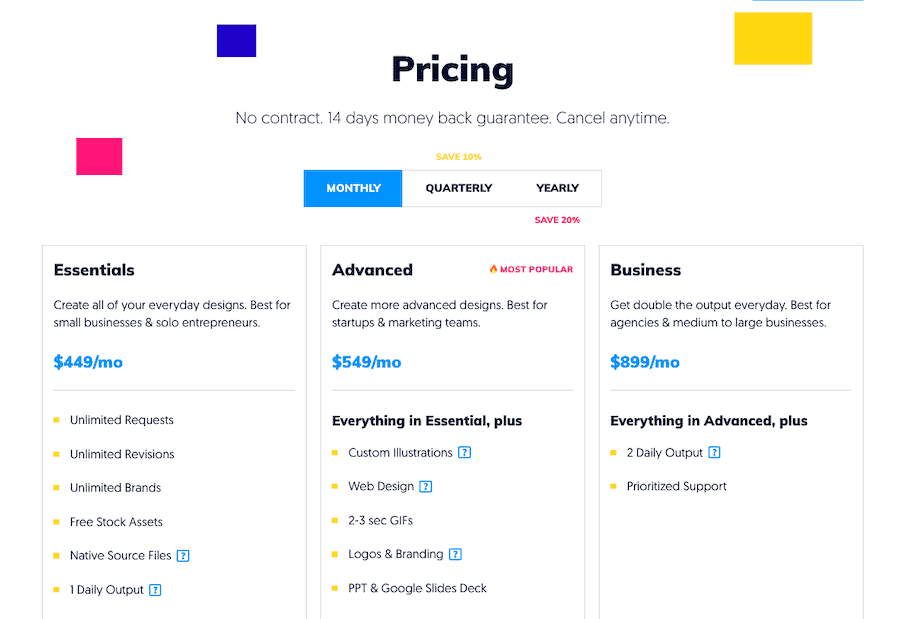900x619 pixels.
Task: Switch billing to Yearly
Action: [x=557, y=188]
